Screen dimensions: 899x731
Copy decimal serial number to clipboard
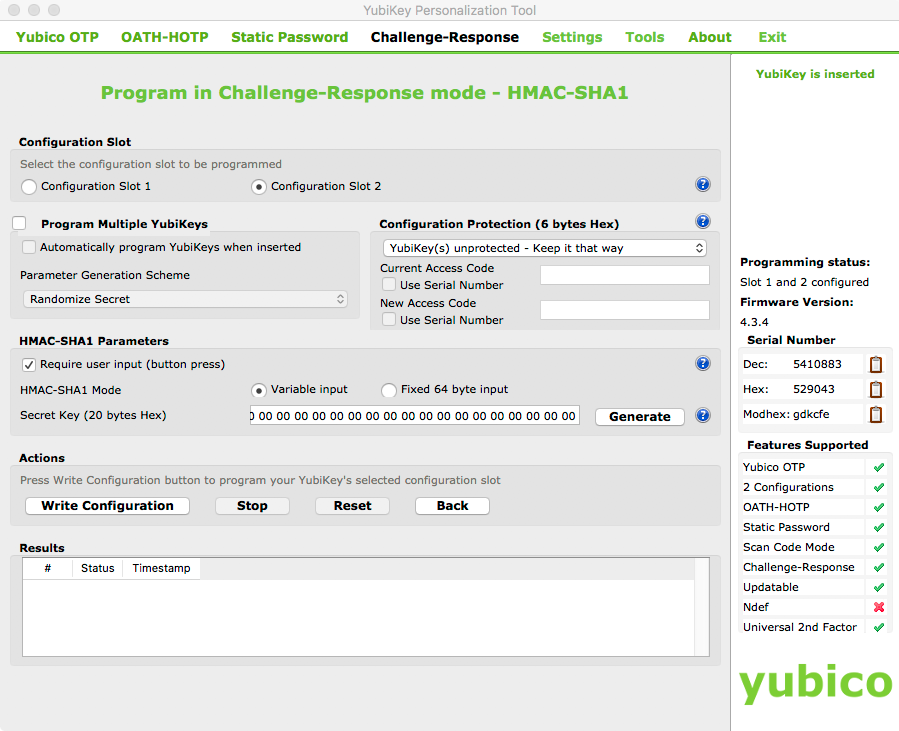[875, 365]
